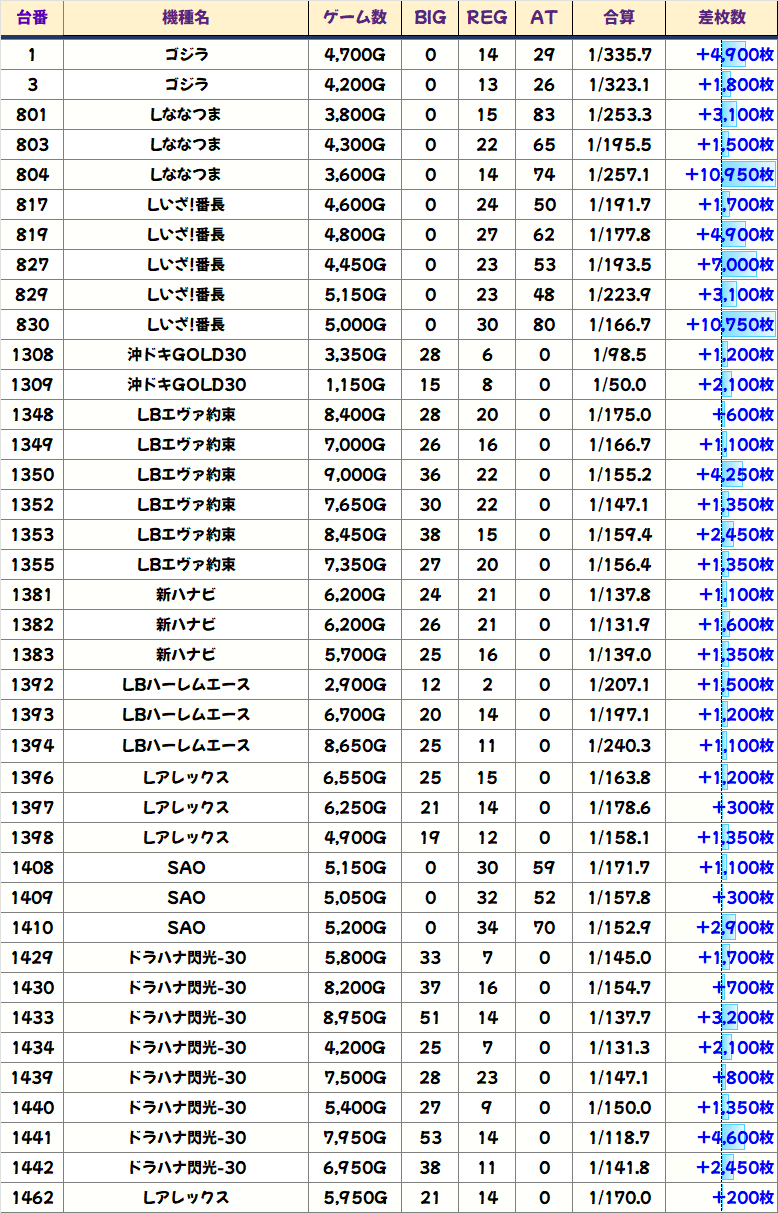The width and height of the screenshot is (778, 1213).
Task: Select machine number 1 cell
Action: [x=32, y=55]
